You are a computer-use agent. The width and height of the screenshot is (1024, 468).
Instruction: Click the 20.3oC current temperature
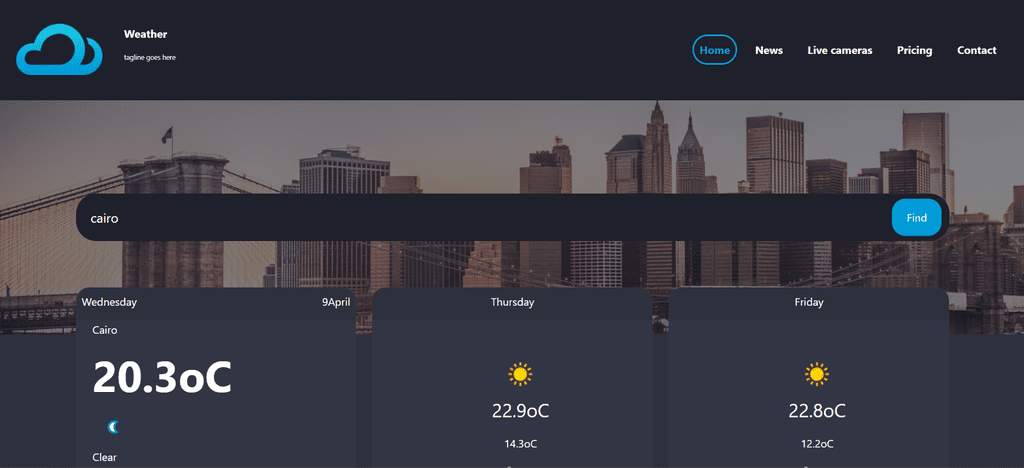pos(162,377)
